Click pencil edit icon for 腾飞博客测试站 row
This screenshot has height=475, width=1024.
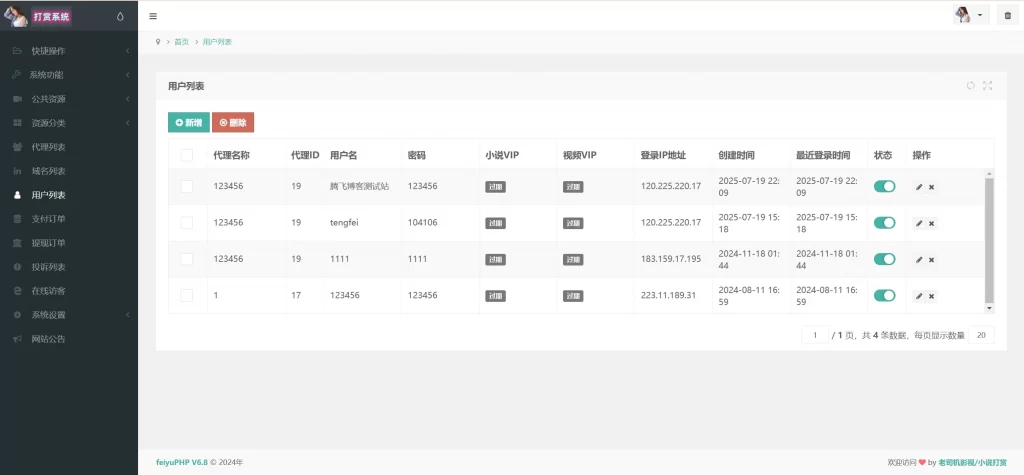919,187
